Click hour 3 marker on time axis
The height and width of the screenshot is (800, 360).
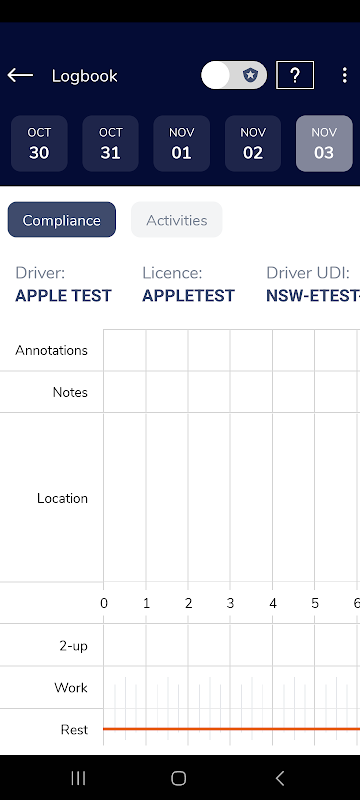(230, 604)
